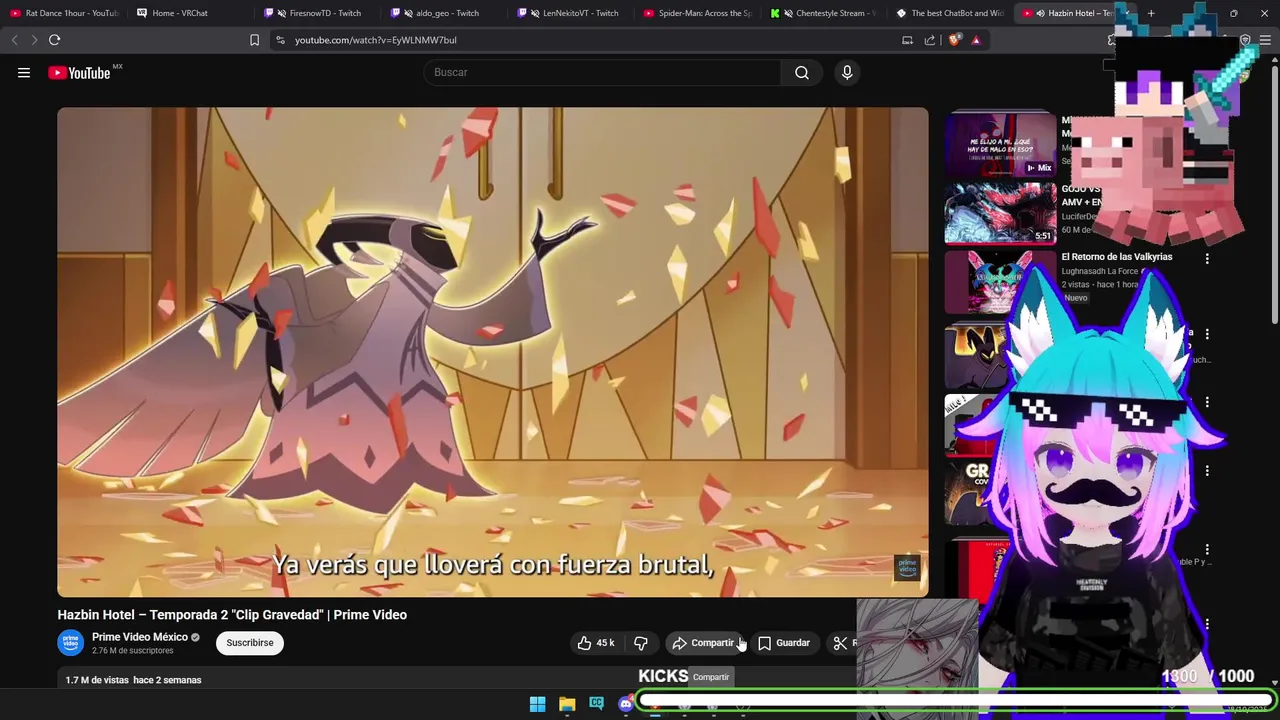Image resolution: width=1280 pixels, height=720 pixels.
Task: Click the scissors clip button
Action: pyautogui.click(x=840, y=643)
